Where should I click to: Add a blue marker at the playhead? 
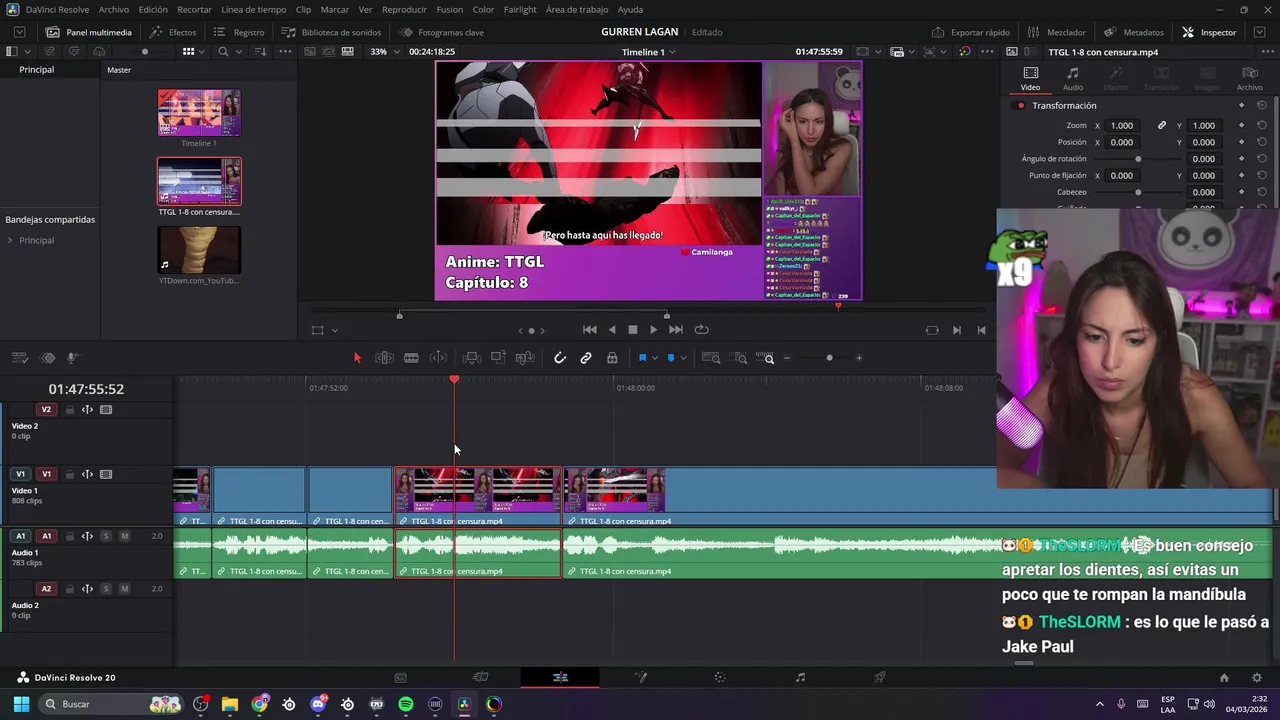point(671,358)
